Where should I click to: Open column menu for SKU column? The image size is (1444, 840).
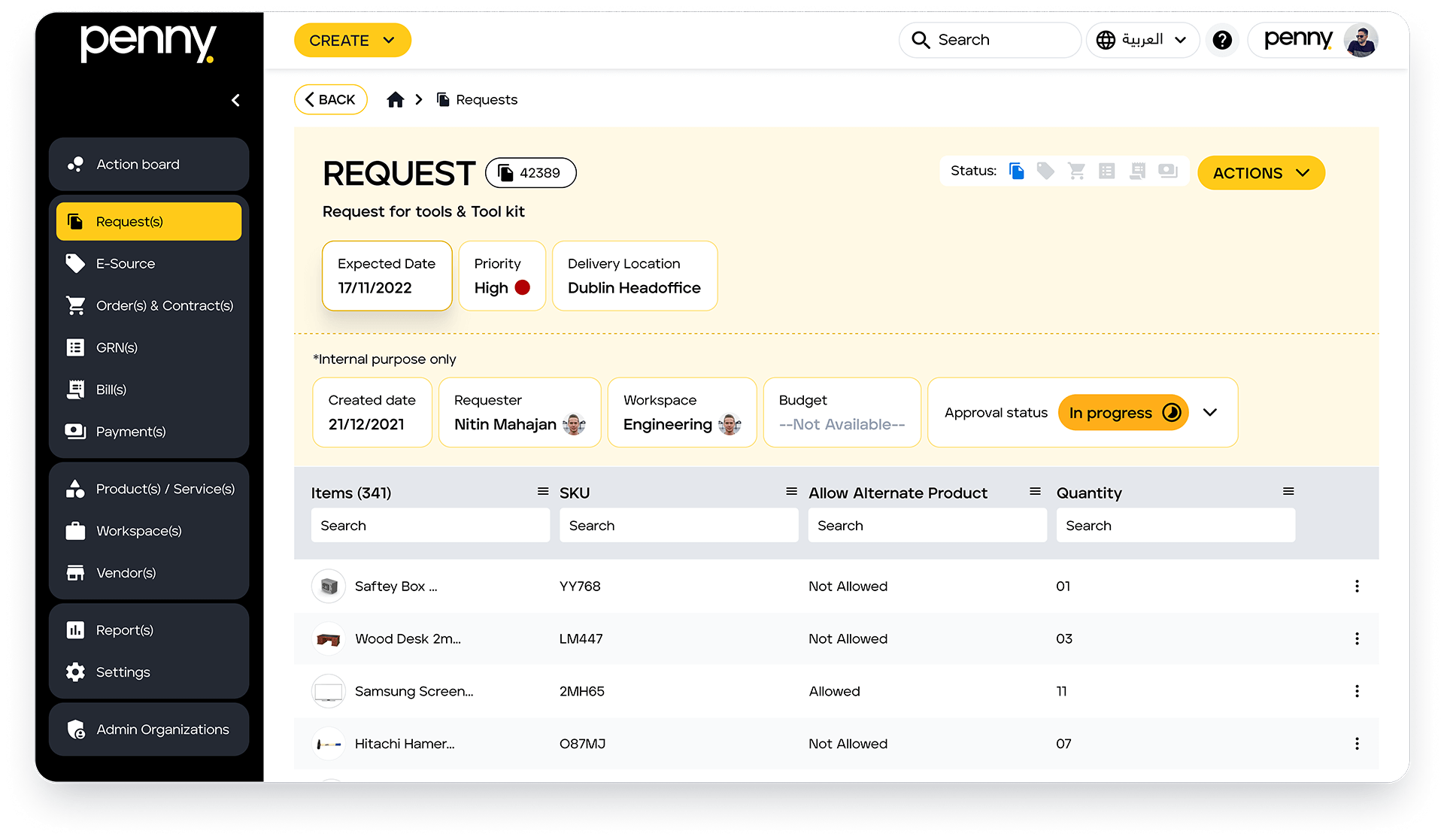point(791,491)
